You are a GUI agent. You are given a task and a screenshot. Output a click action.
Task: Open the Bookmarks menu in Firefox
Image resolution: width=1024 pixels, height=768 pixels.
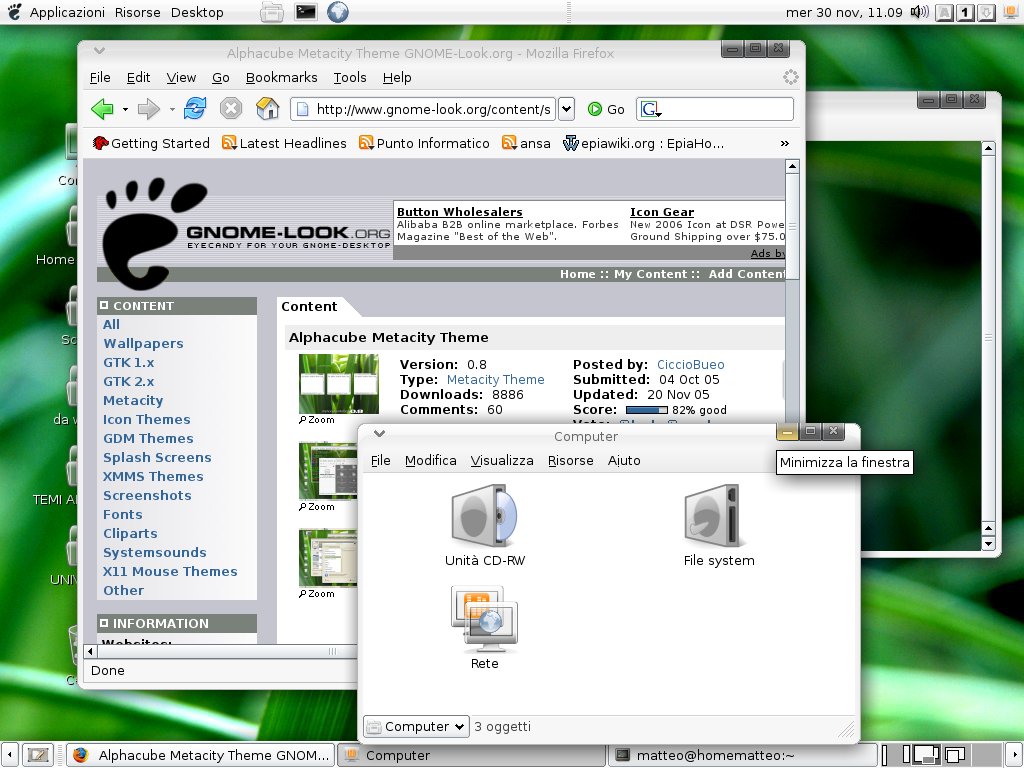click(281, 77)
